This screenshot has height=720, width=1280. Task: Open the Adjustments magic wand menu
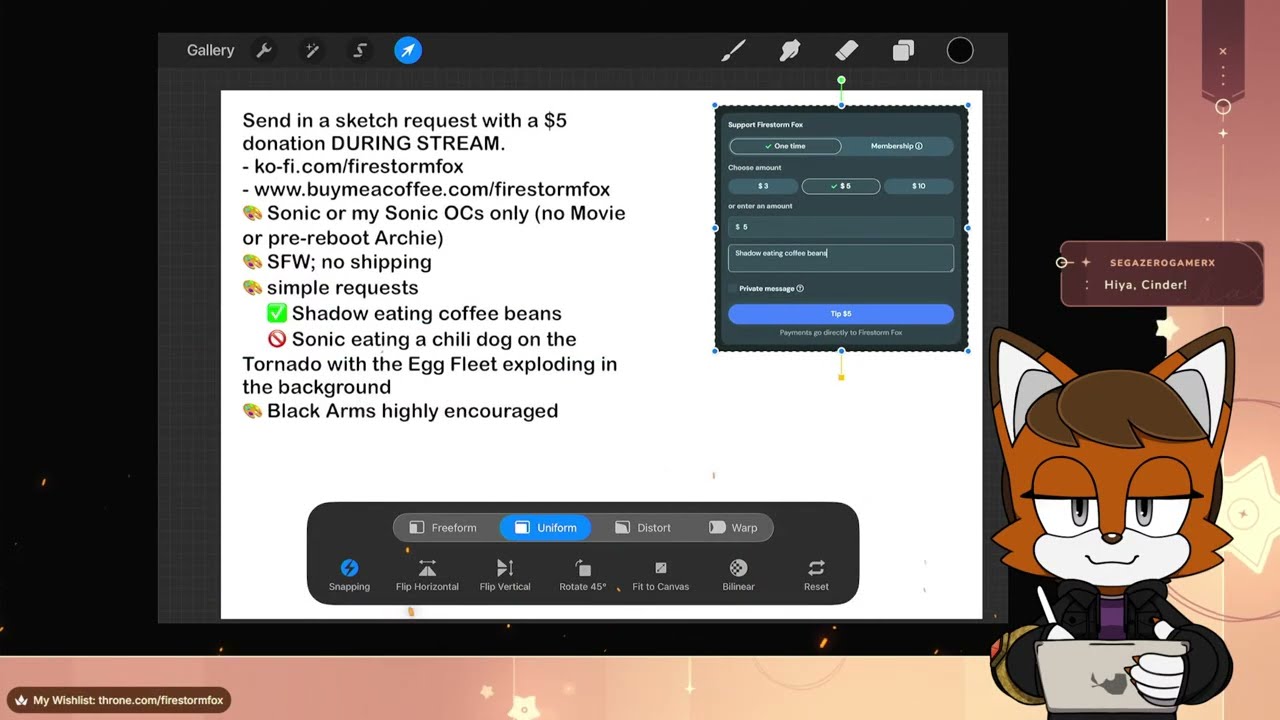pos(312,50)
